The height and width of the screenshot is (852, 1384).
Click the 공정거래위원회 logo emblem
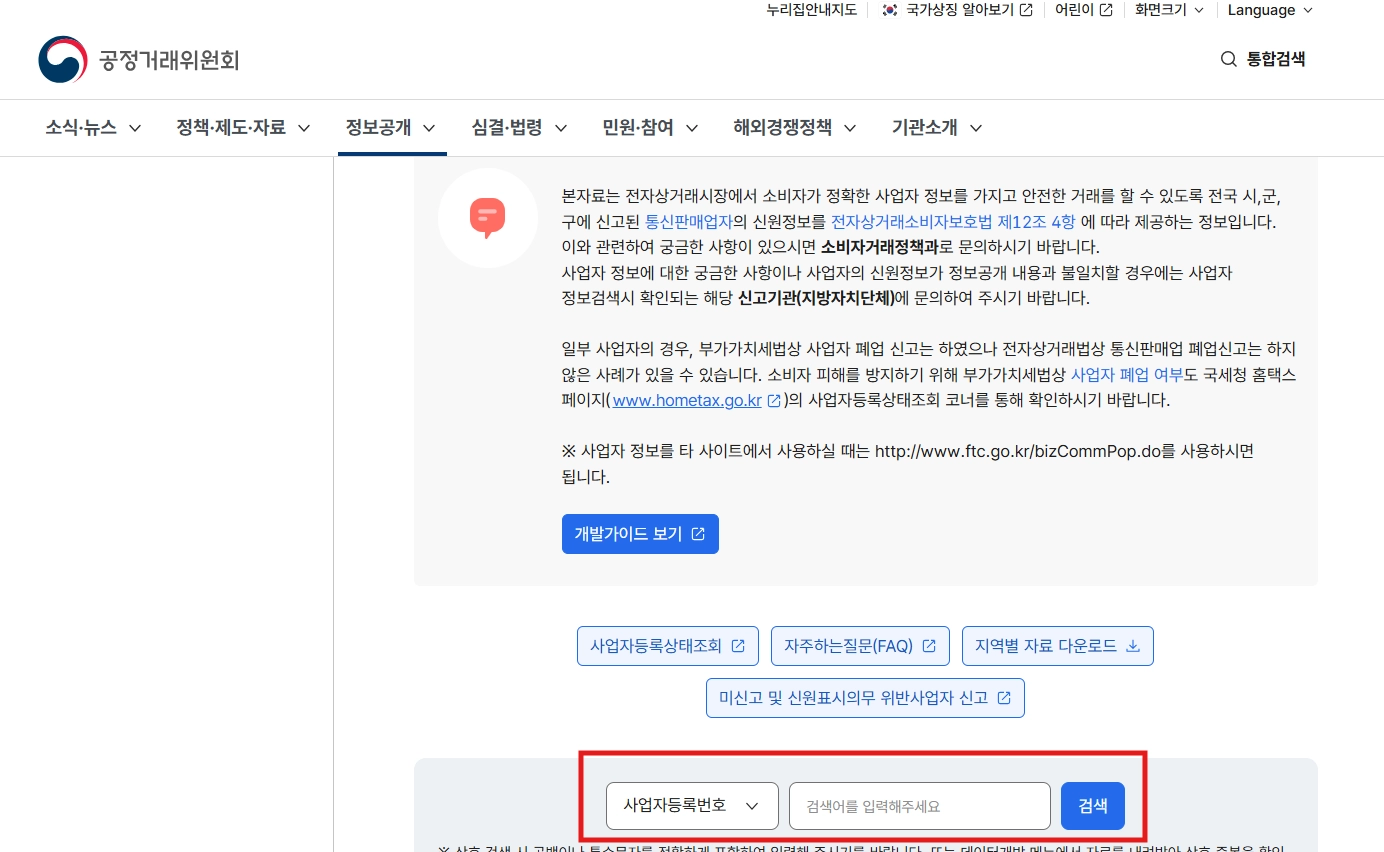tap(63, 60)
